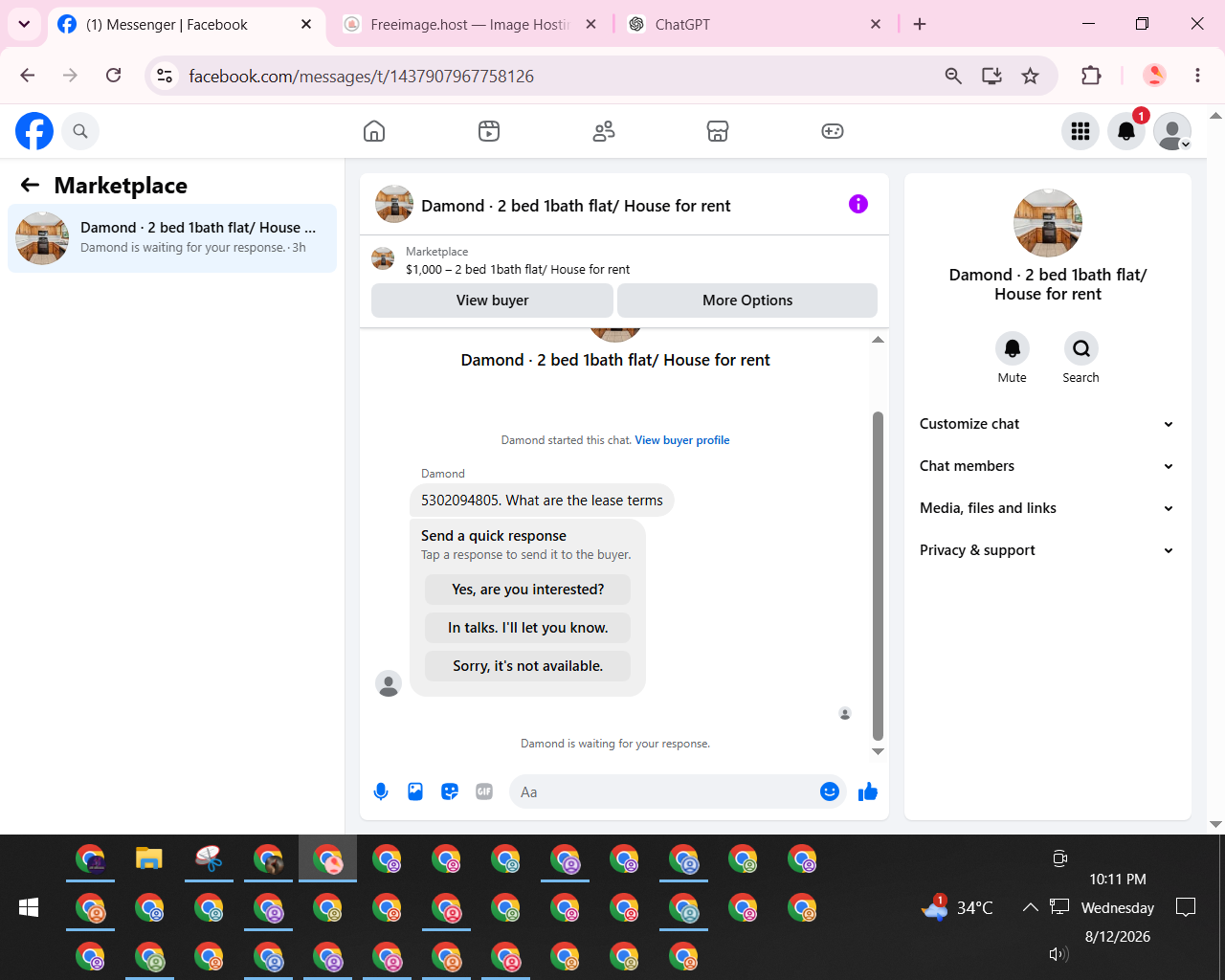1225x980 pixels.
Task: Send quick reply 'In talks. I'll let you know.'
Action: [x=528, y=628]
